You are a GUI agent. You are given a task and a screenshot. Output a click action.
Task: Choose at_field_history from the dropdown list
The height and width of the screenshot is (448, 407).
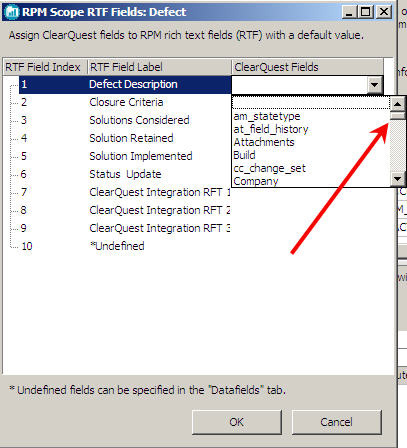pos(311,129)
